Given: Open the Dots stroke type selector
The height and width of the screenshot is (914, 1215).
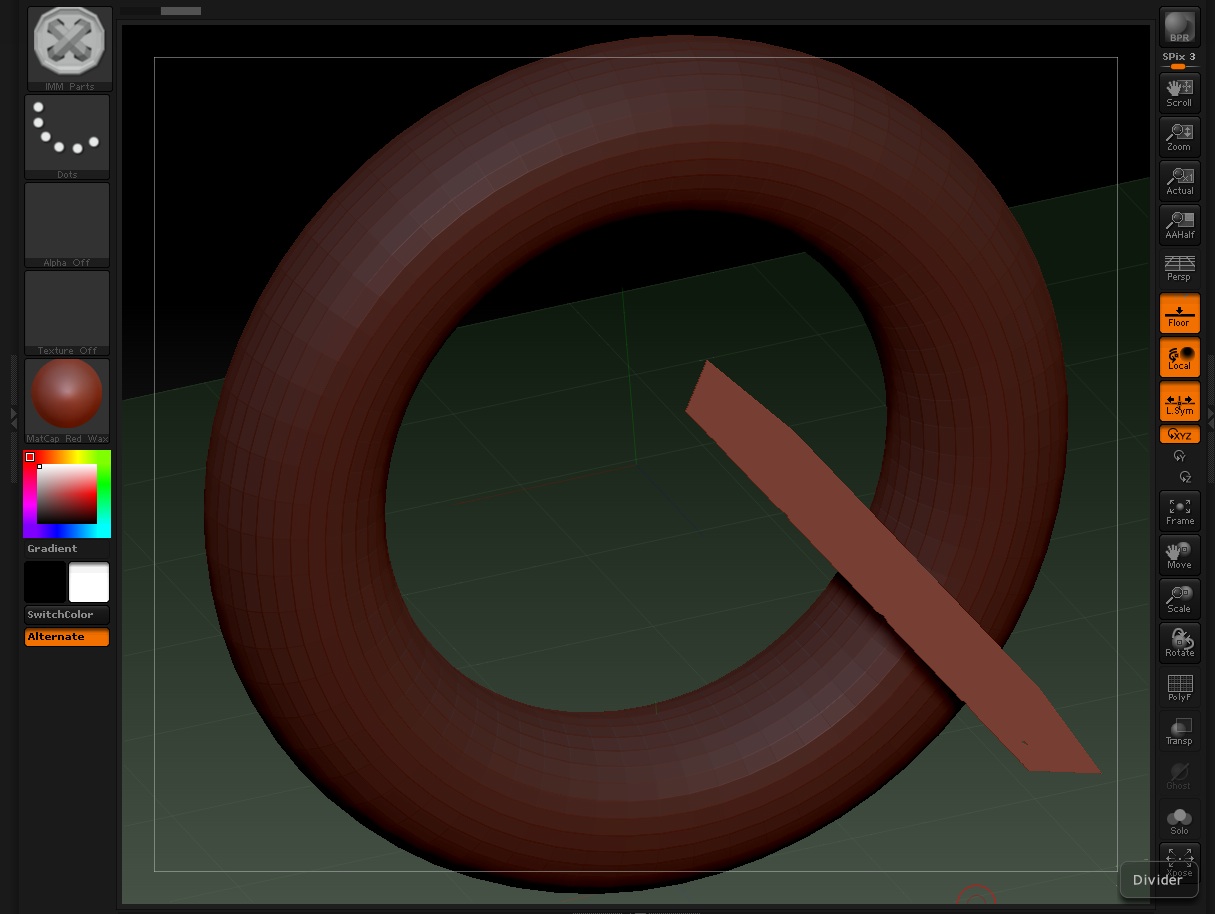Looking at the screenshot, I should click(x=67, y=137).
